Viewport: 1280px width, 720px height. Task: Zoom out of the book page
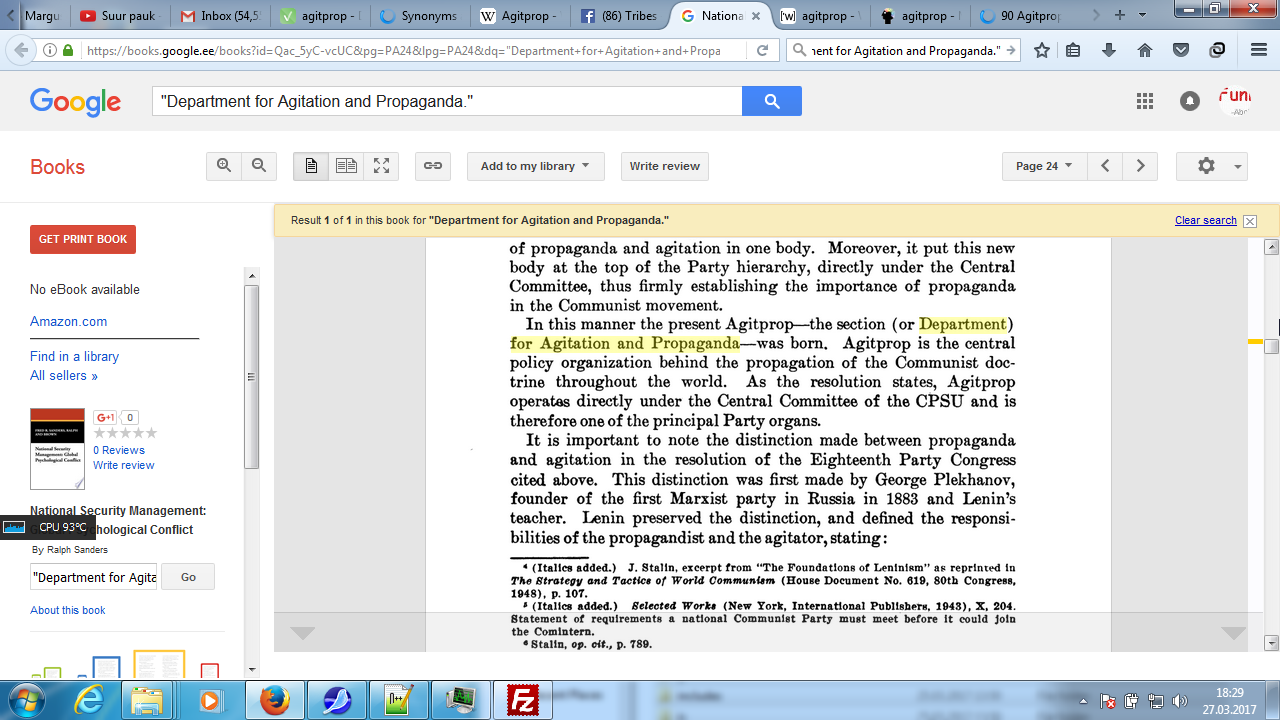click(x=259, y=166)
